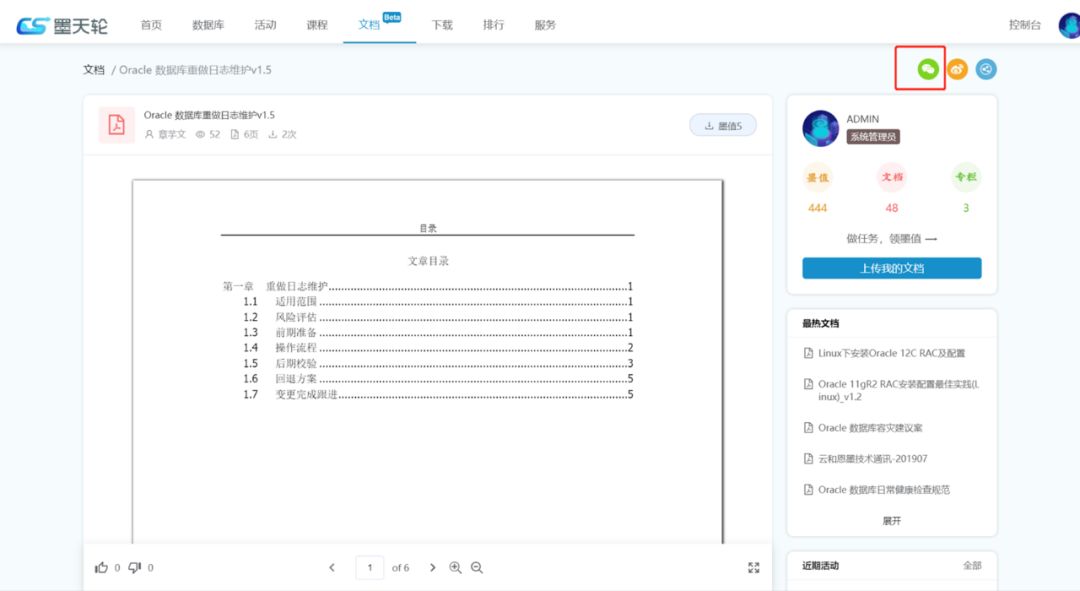
Task: Open the 排行 navigation item
Action: point(493,25)
